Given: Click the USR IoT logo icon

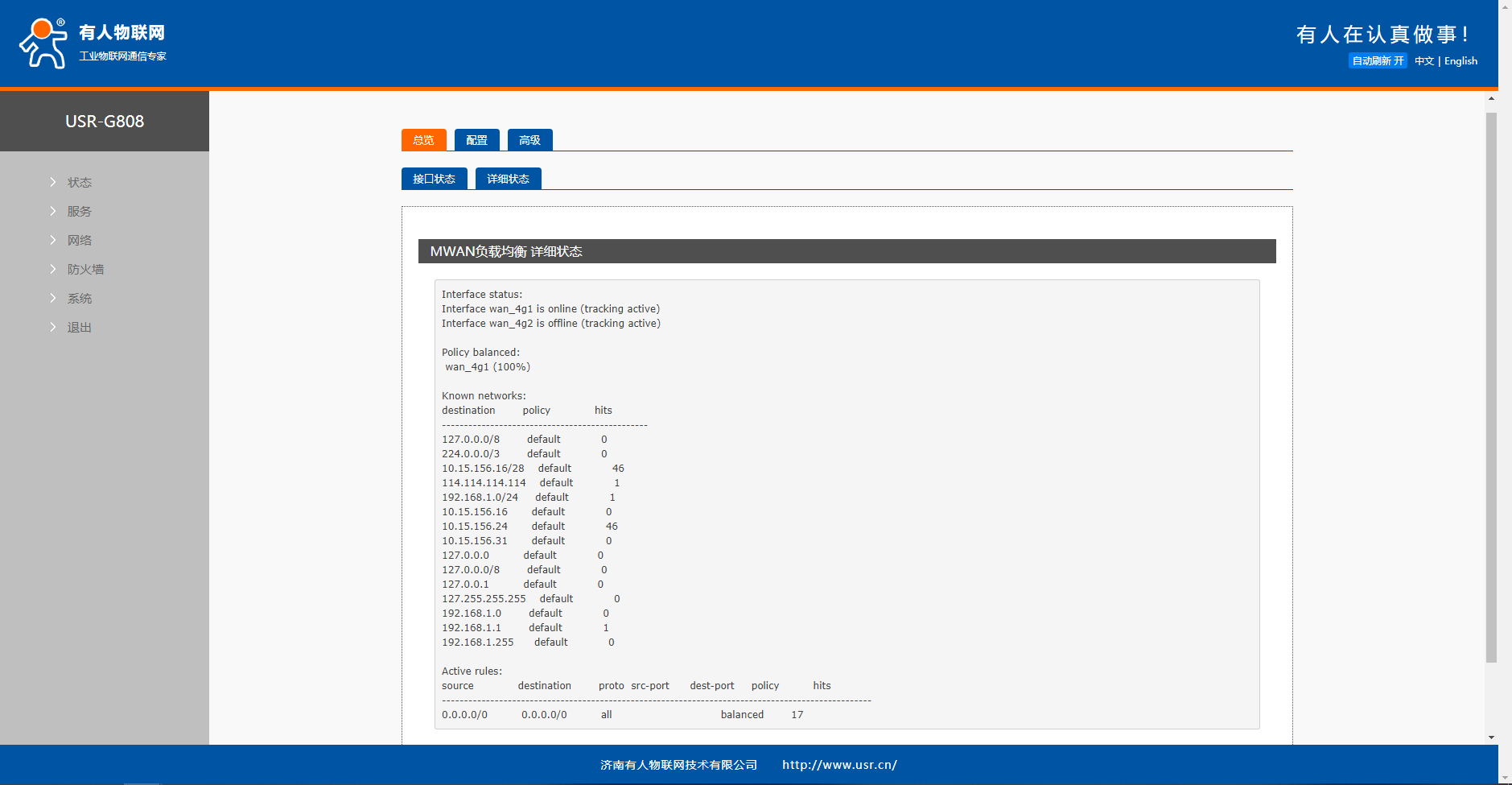Looking at the screenshot, I should pos(43,43).
